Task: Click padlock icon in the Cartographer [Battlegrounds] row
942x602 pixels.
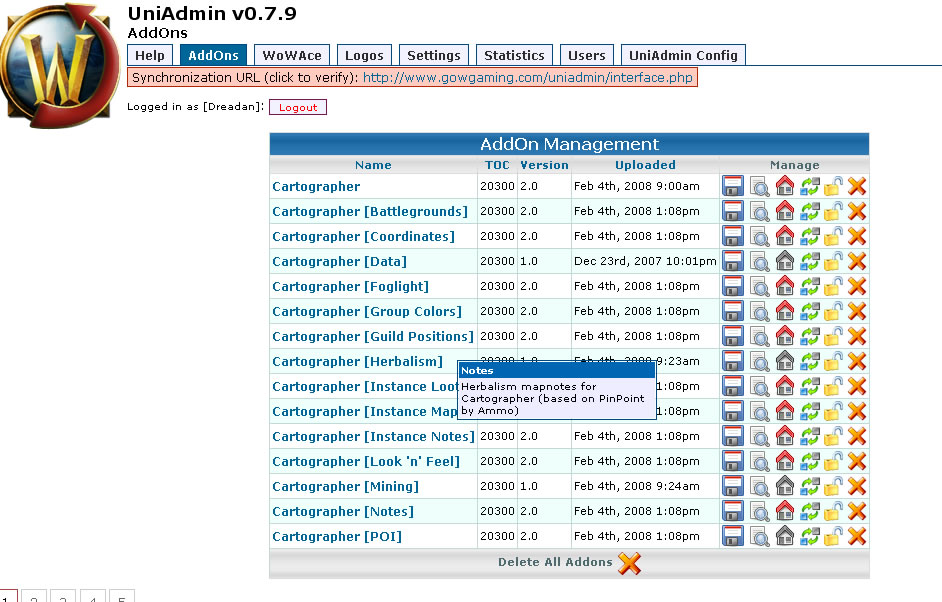Action: click(833, 211)
